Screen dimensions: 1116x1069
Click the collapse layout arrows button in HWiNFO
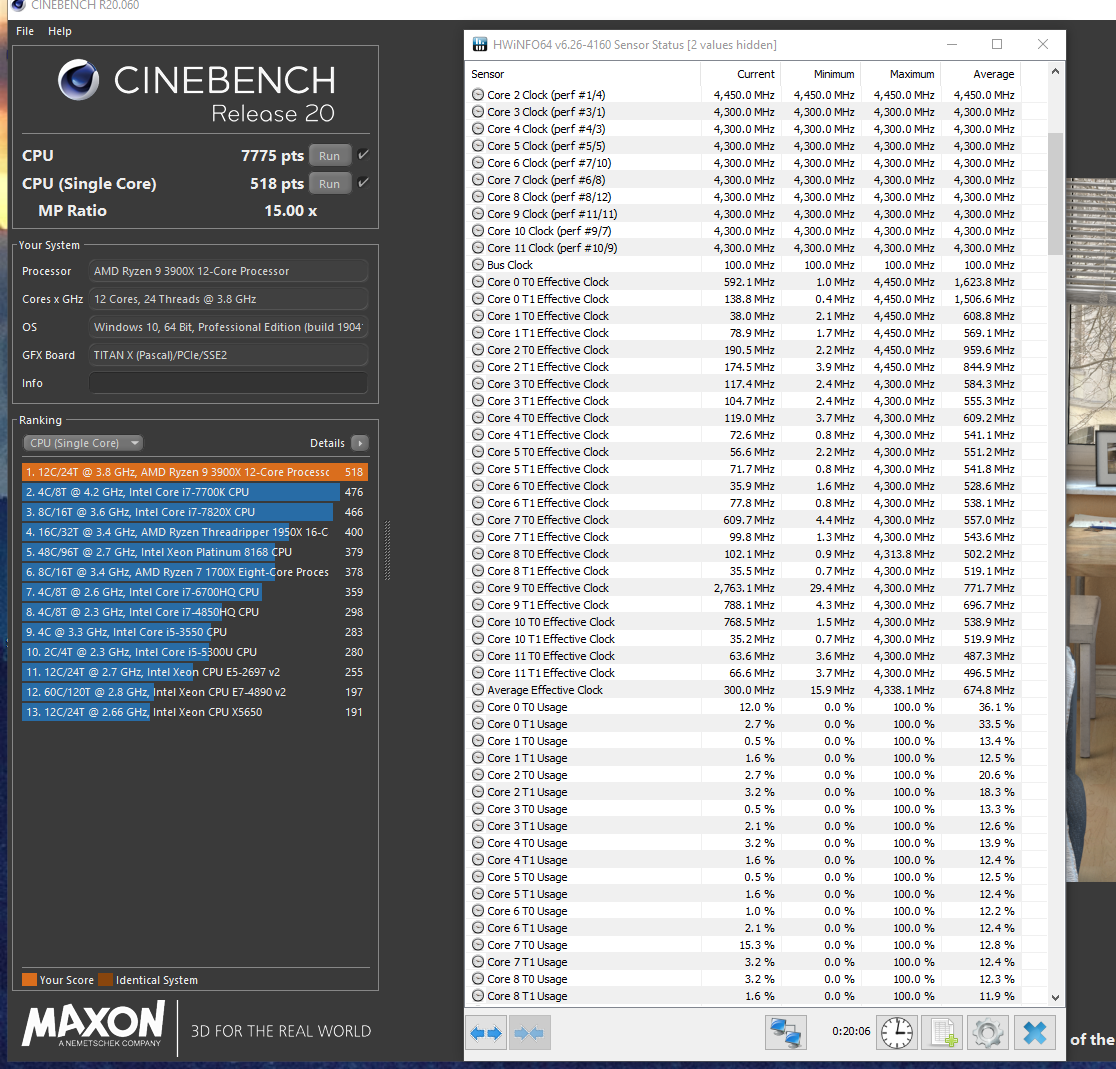(528, 1033)
